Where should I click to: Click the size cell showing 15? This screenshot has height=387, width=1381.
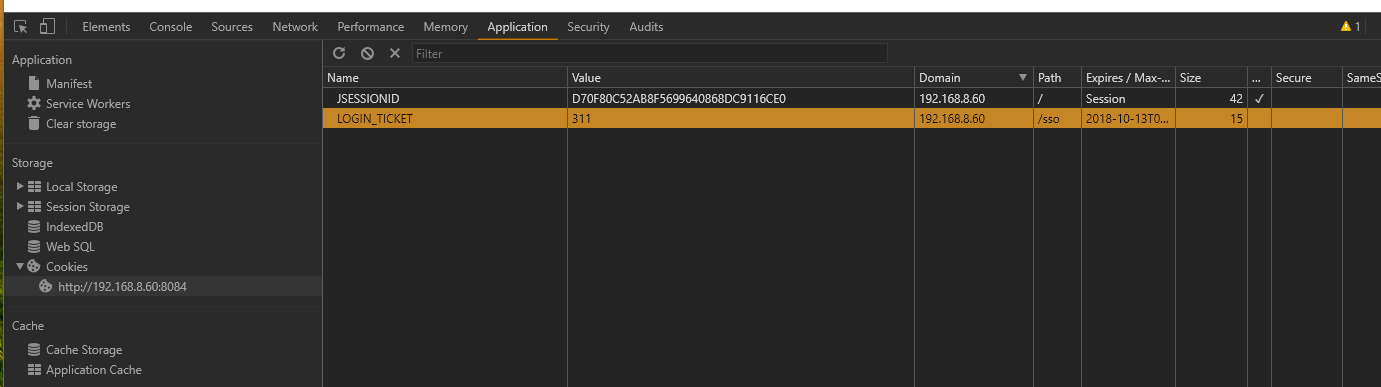(1211, 118)
